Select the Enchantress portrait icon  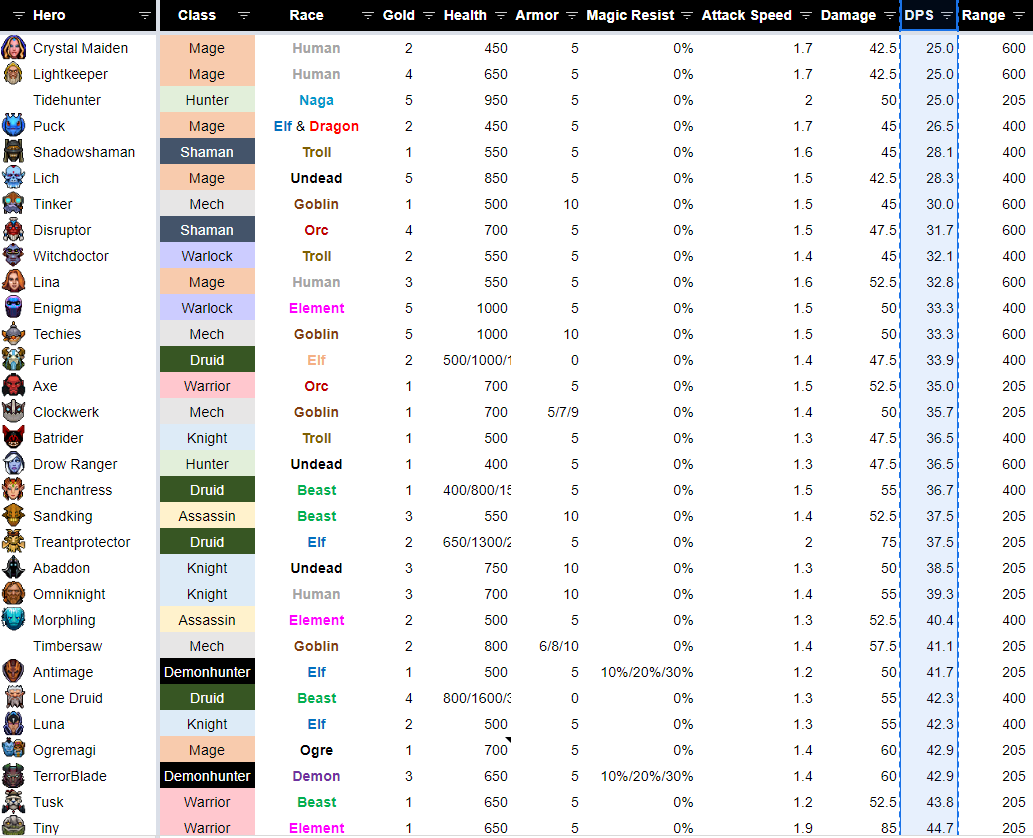pyautogui.click(x=13, y=490)
